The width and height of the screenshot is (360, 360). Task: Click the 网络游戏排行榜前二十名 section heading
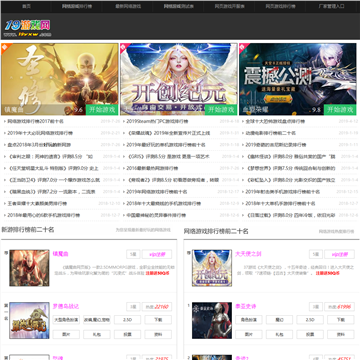(x=216, y=231)
